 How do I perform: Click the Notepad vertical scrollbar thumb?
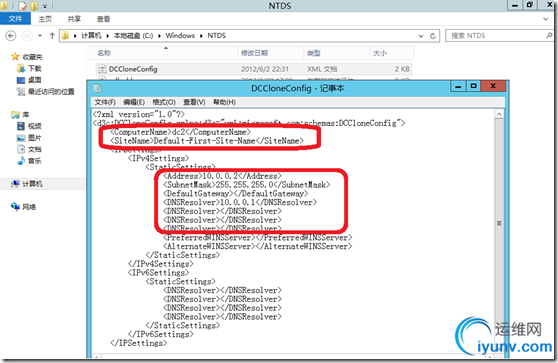click(499, 223)
